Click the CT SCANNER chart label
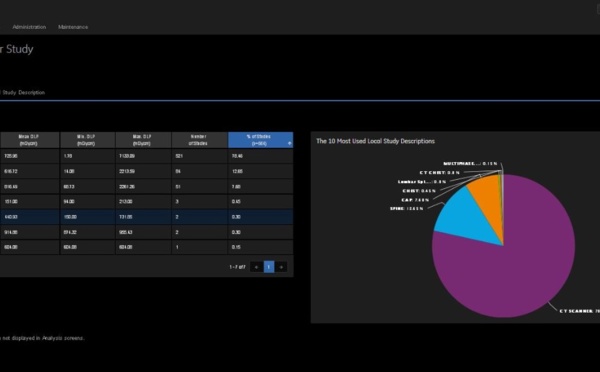The height and width of the screenshot is (372, 600). [x=579, y=311]
